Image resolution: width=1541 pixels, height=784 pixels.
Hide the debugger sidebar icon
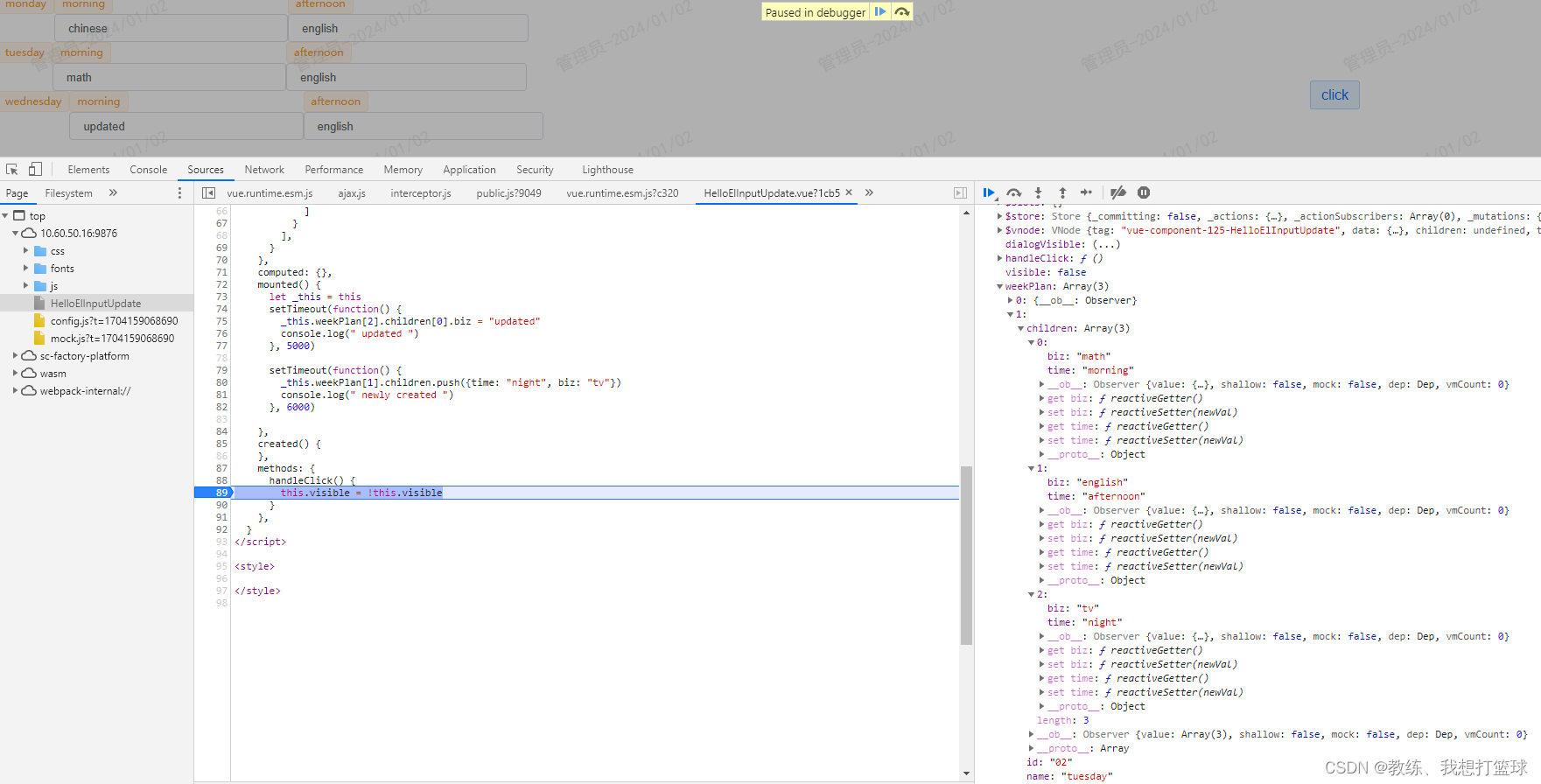[960, 193]
